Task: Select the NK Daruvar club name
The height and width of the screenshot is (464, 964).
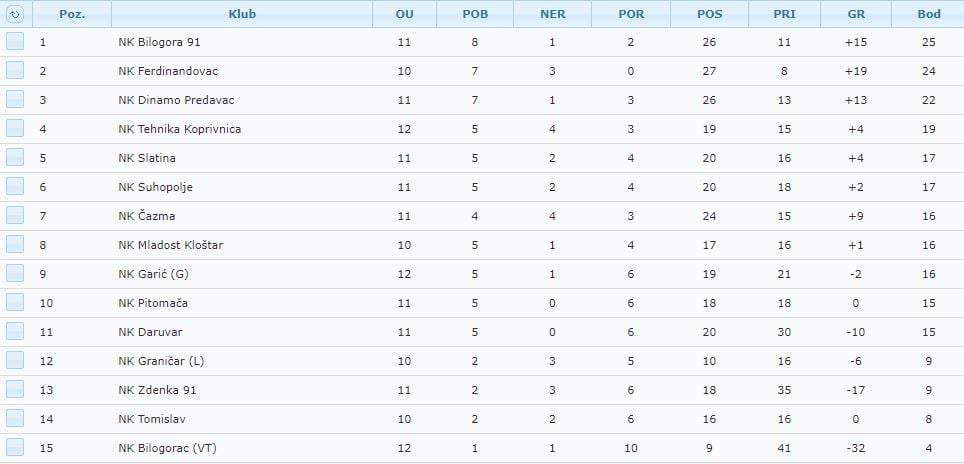Action: 150,332
